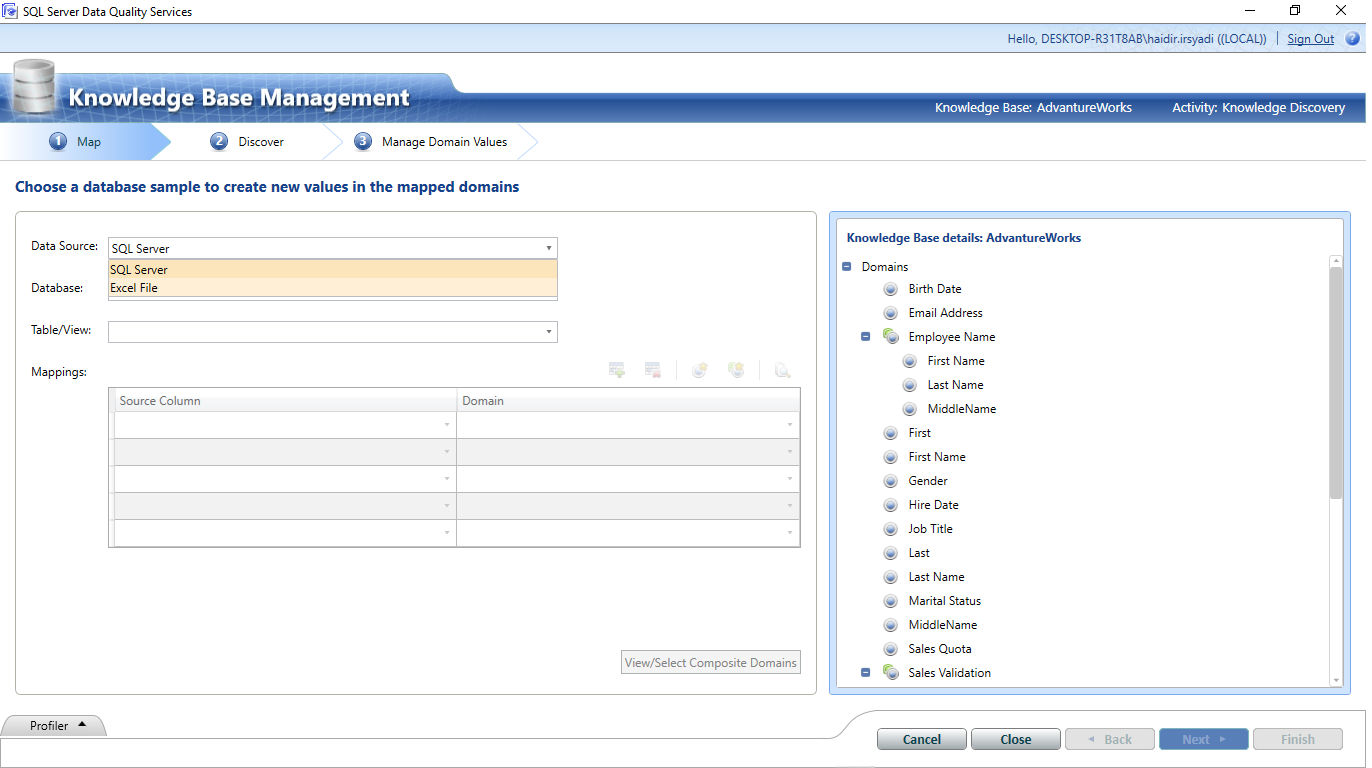The height and width of the screenshot is (768, 1372).
Task: Preview the data source
Action: point(782,370)
